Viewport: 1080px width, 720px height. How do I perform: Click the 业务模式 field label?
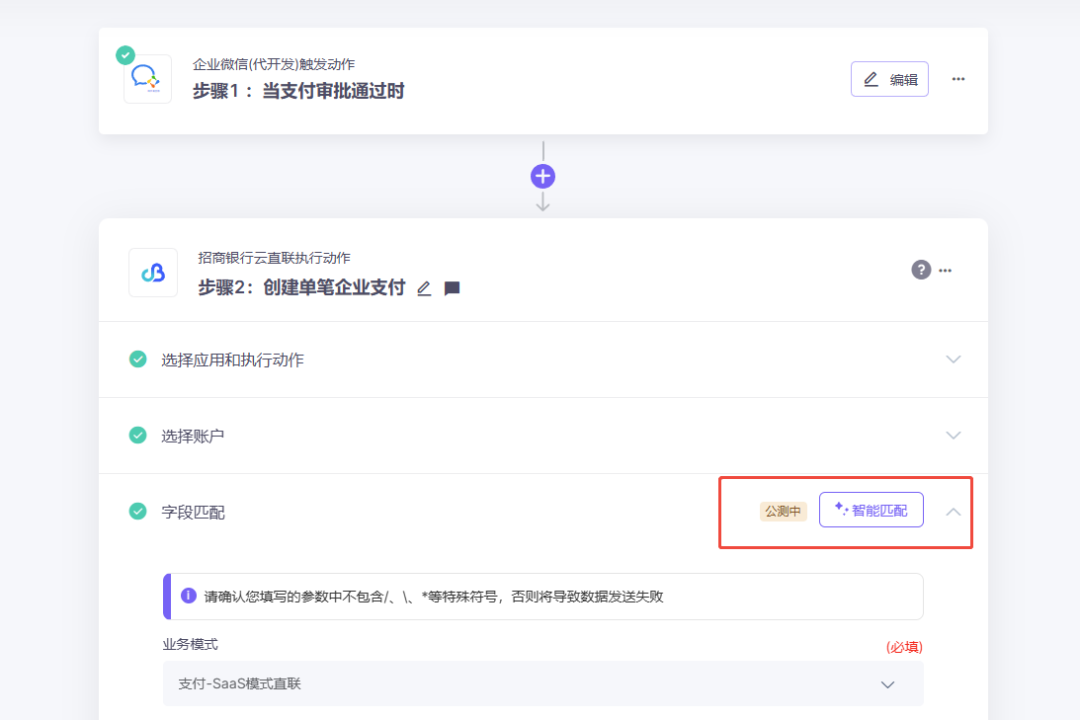tap(190, 644)
